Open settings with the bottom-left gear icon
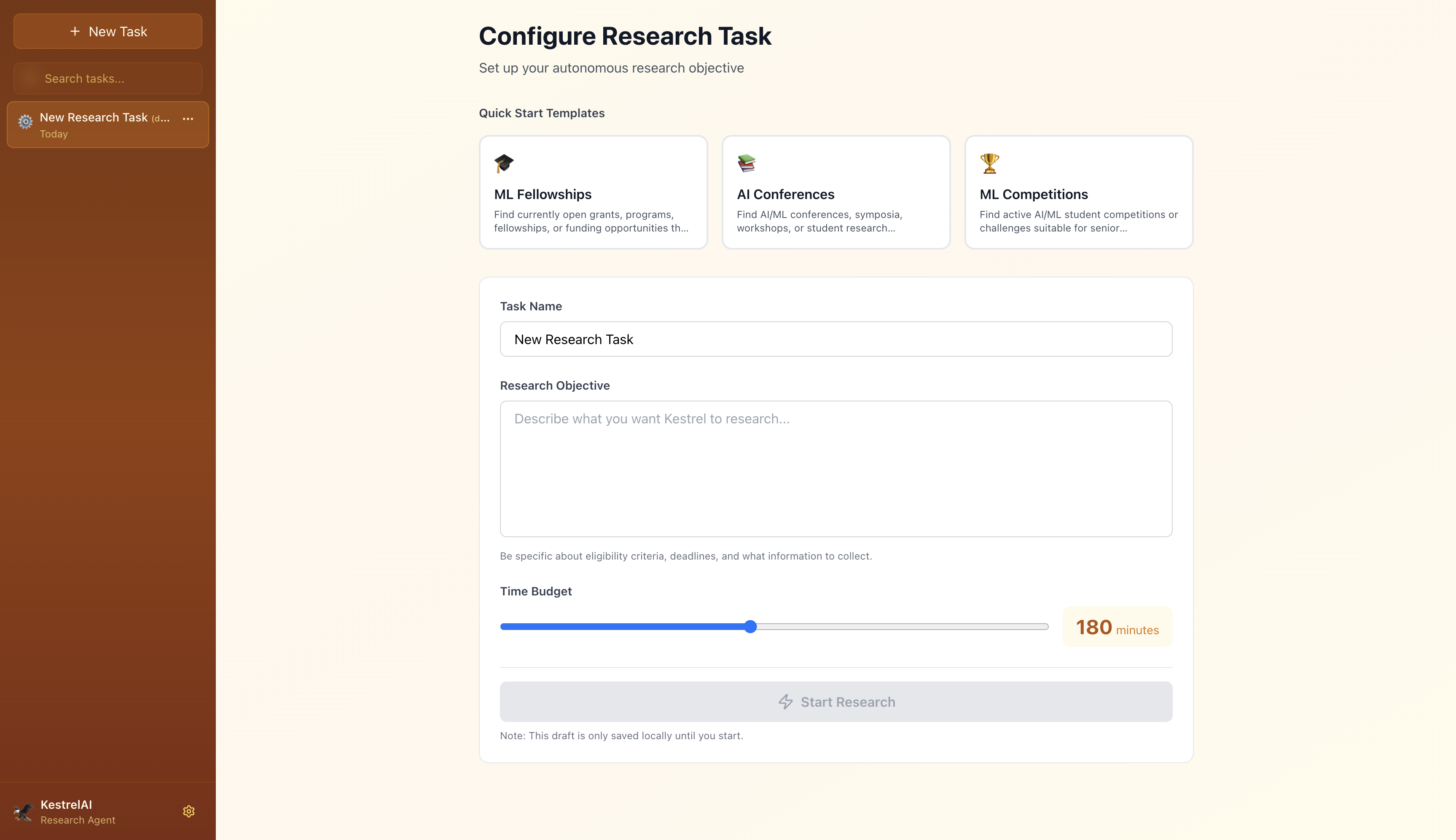The height and width of the screenshot is (840, 1456). (189, 810)
